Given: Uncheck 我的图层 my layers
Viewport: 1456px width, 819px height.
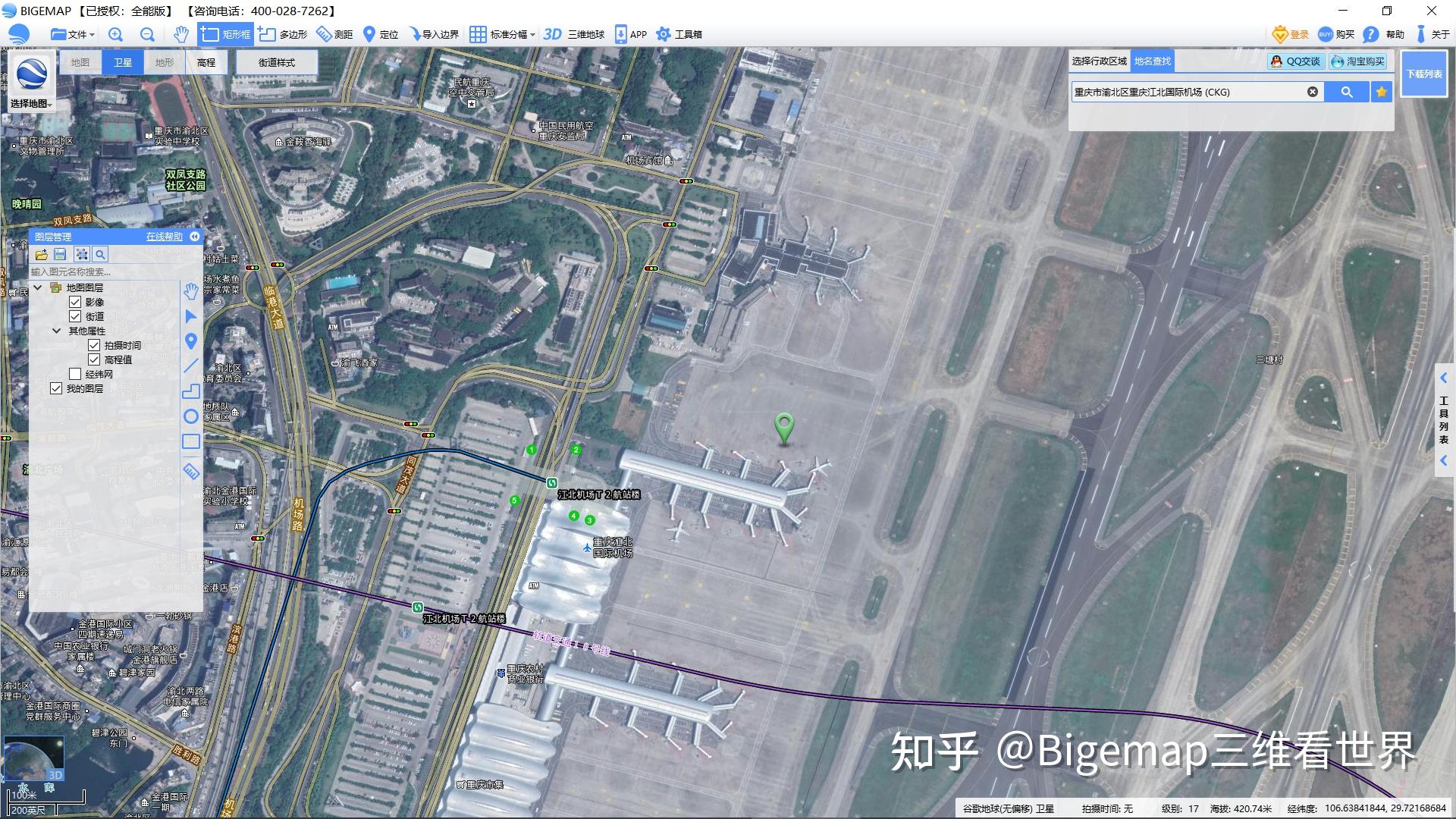Looking at the screenshot, I should point(56,388).
